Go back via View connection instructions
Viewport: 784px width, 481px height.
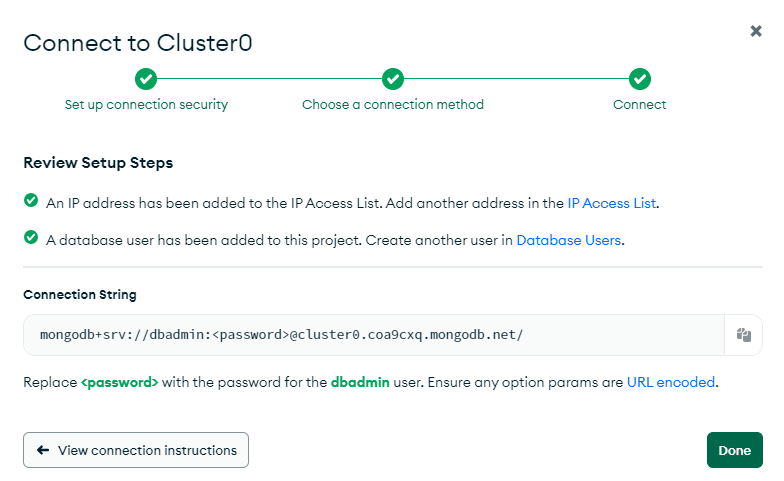click(x=136, y=450)
